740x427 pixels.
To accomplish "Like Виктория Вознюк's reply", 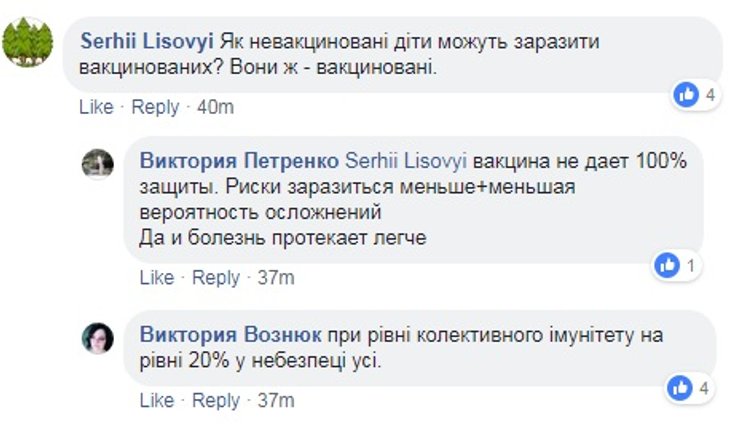I will click(156, 400).
